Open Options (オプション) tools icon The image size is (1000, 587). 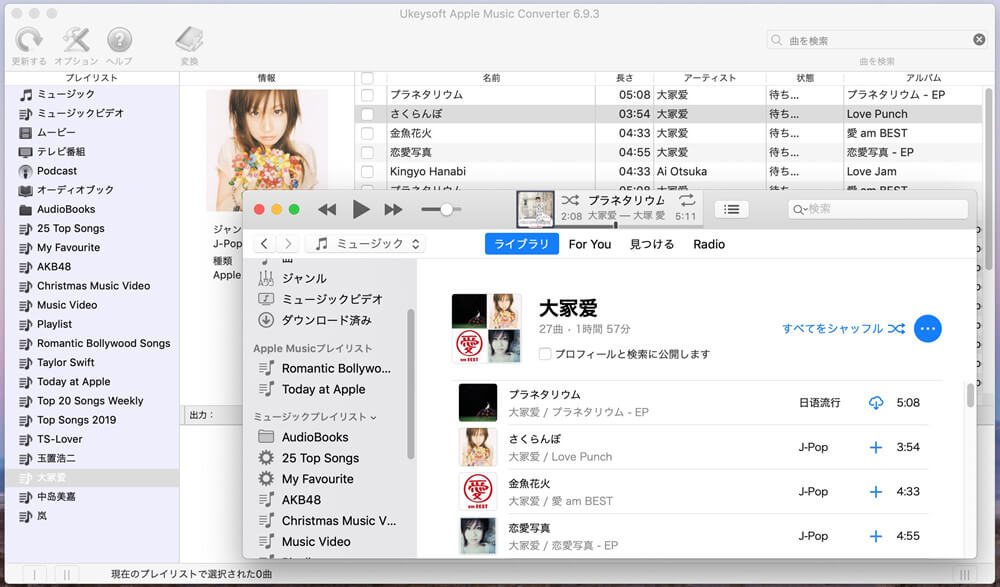(x=76, y=40)
